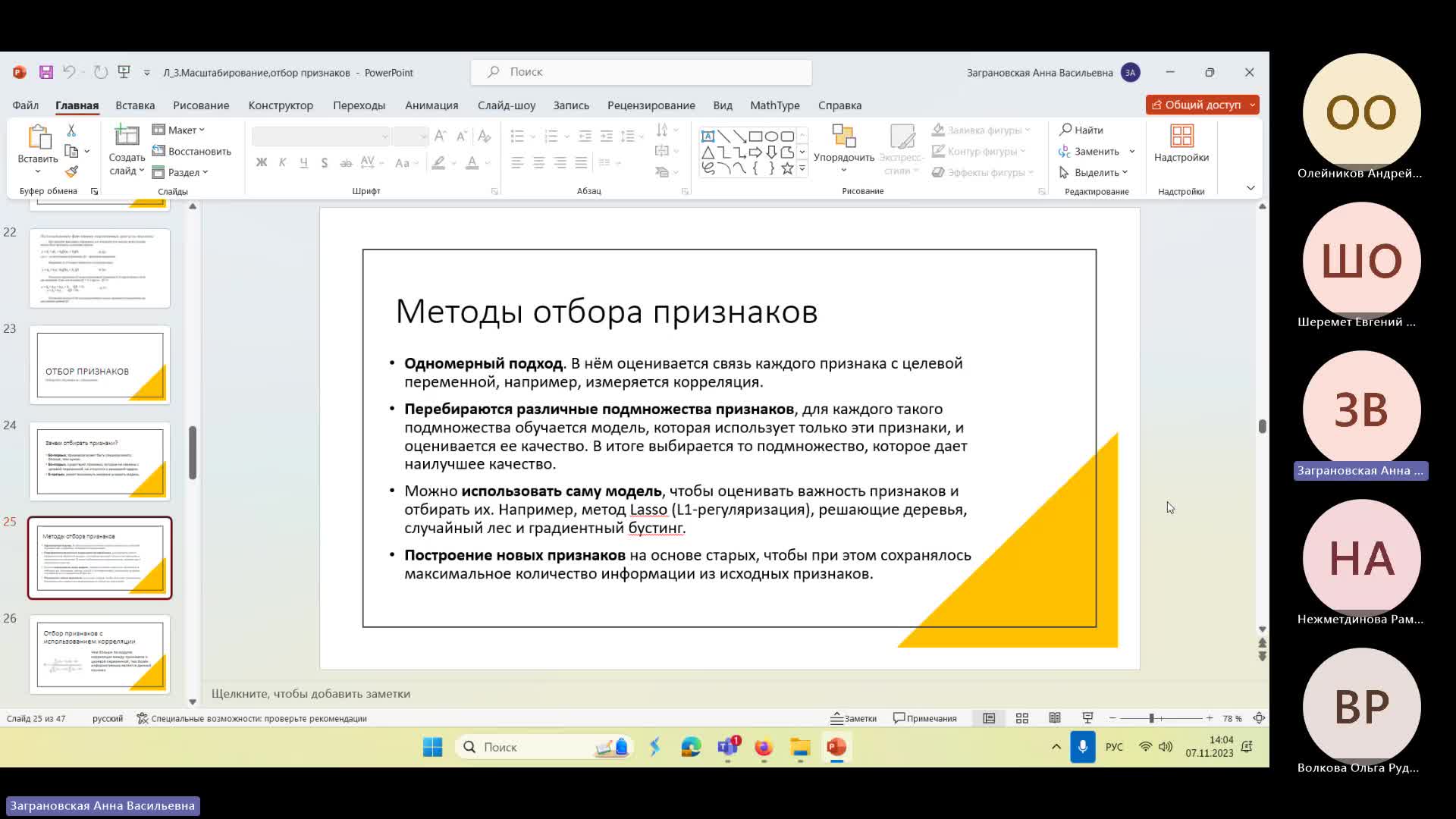1456x819 pixels.
Task: Click Найти search magnifier button
Action: click(1081, 130)
